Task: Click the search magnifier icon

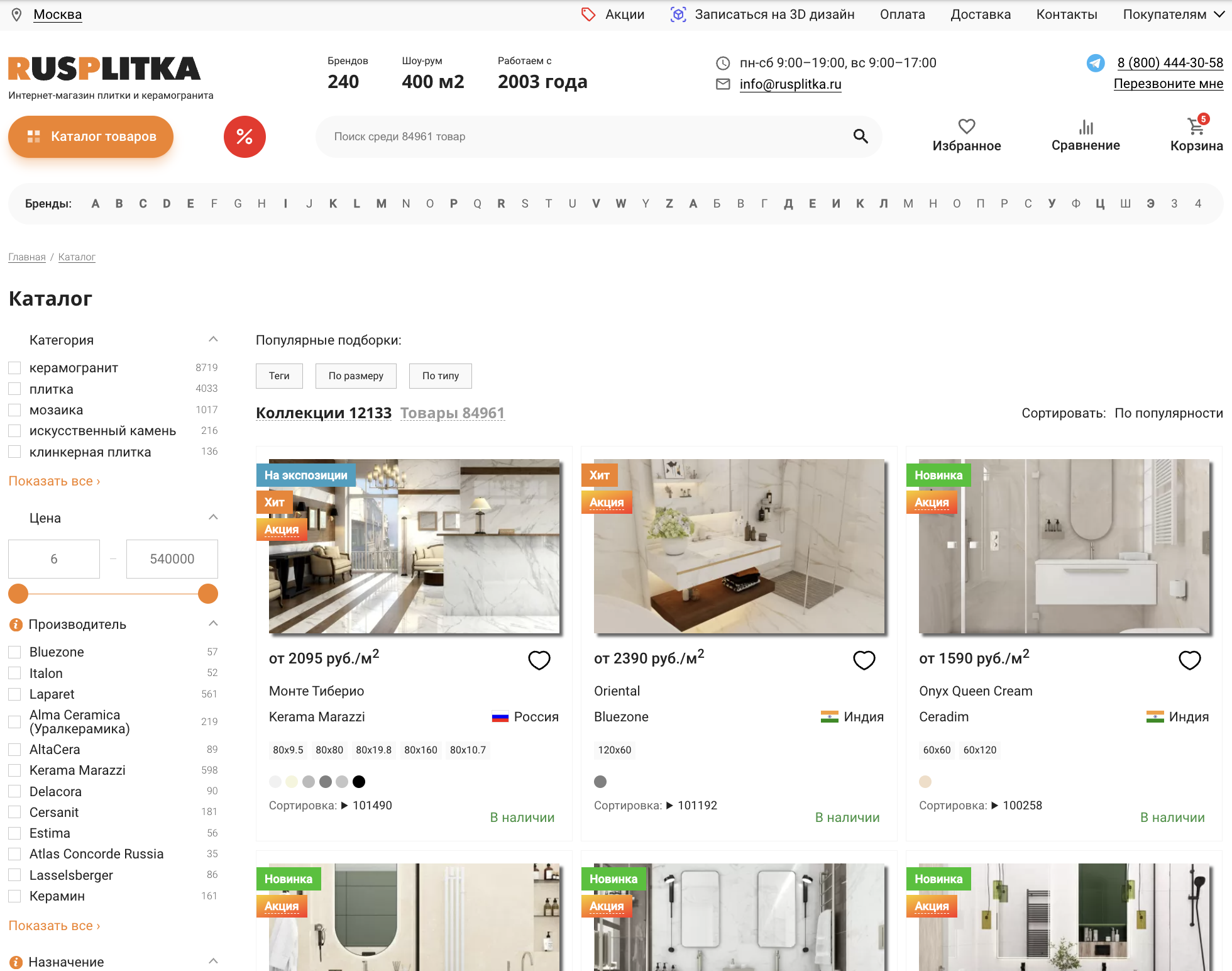Action: pos(861,136)
